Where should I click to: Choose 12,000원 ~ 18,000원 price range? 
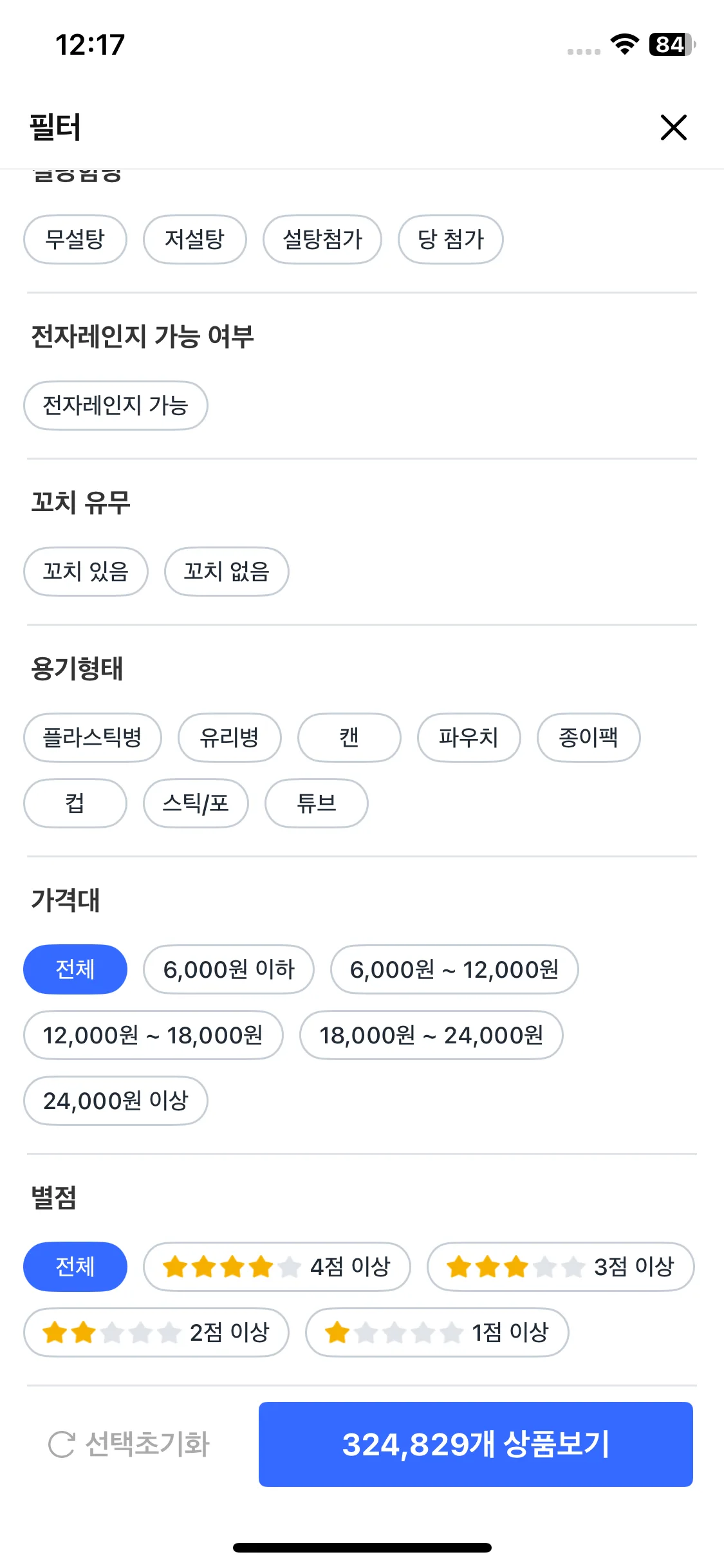click(153, 1035)
